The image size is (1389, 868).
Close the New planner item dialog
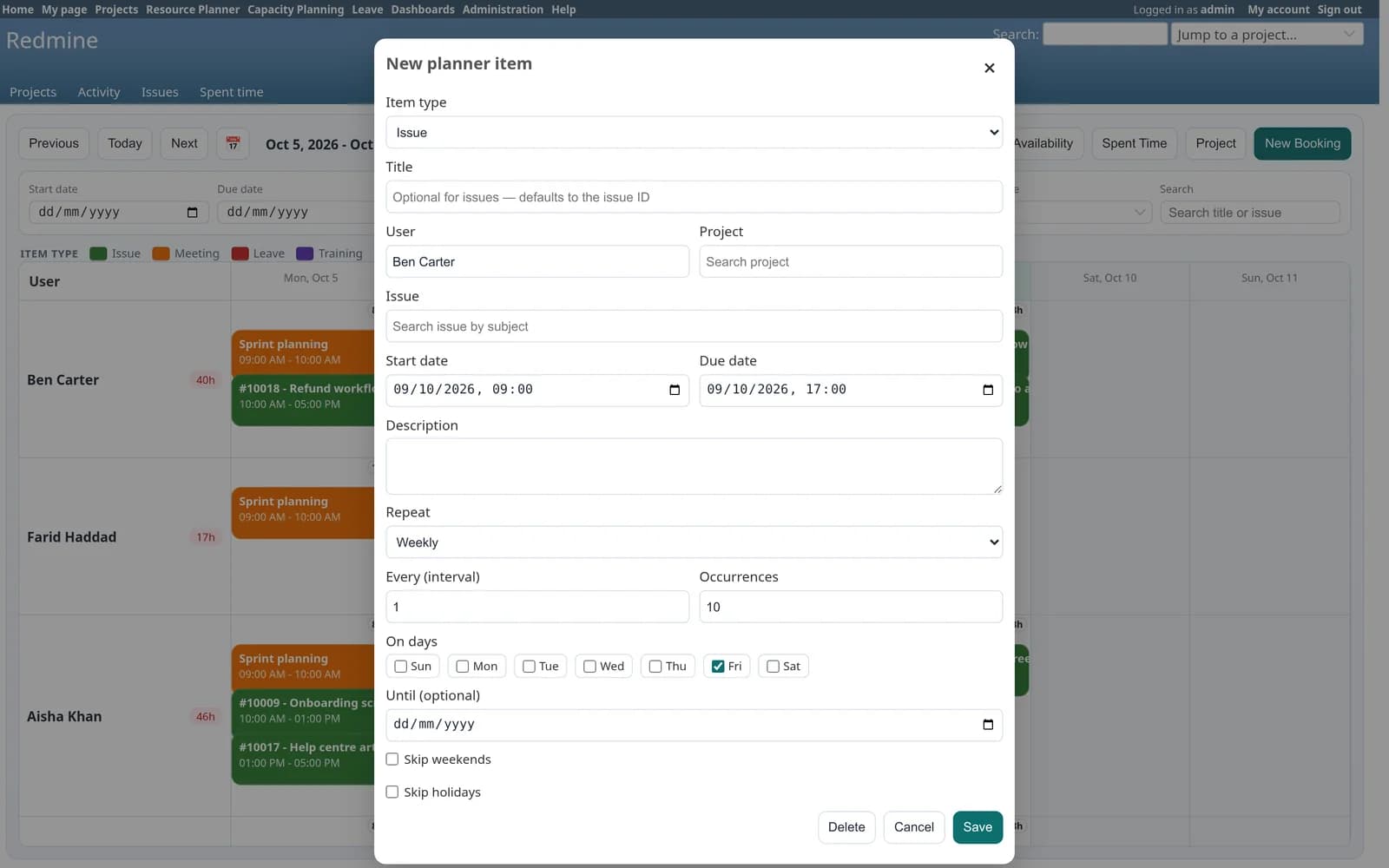pyautogui.click(x=989, y=68)
